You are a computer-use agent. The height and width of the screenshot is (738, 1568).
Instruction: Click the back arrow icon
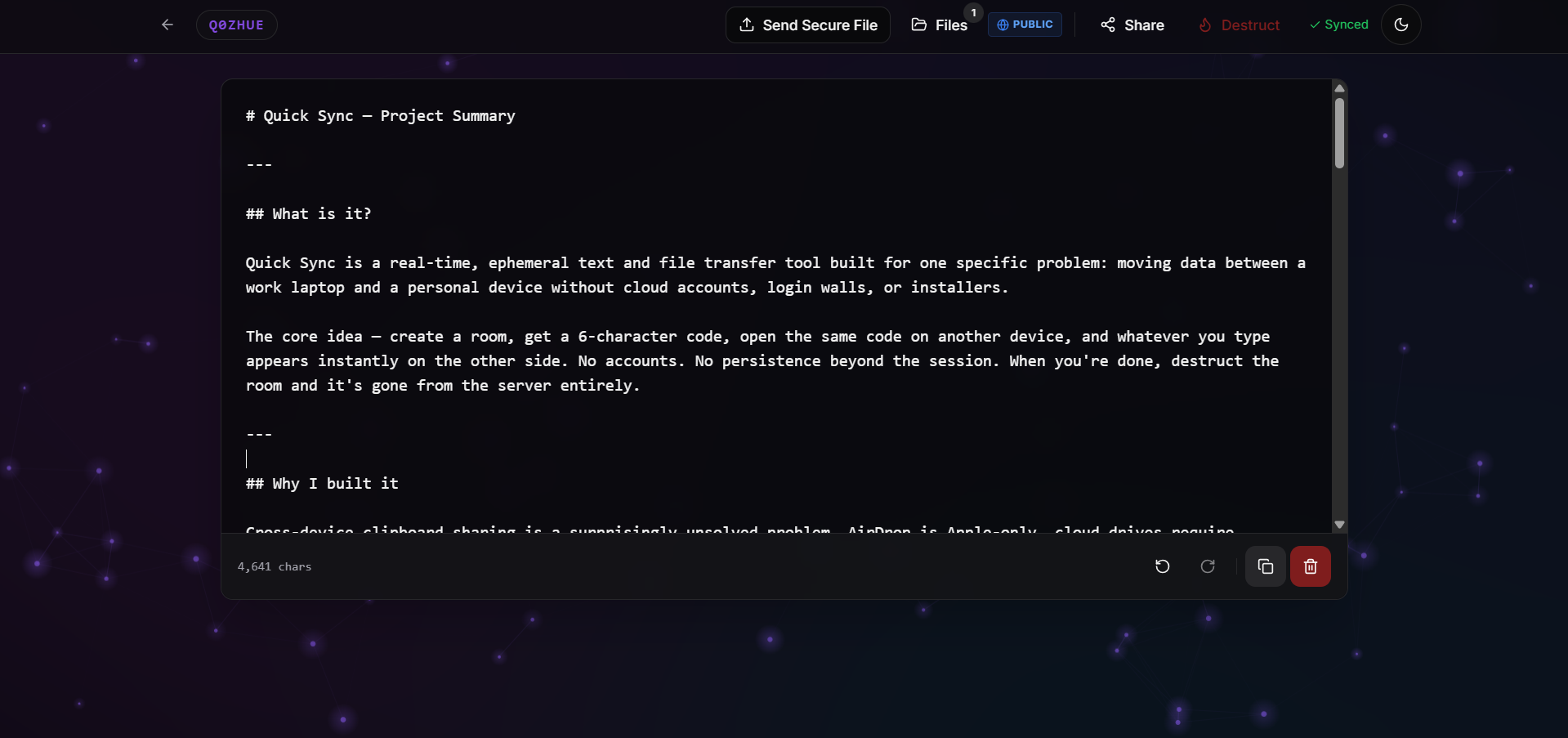pos(168,25)
